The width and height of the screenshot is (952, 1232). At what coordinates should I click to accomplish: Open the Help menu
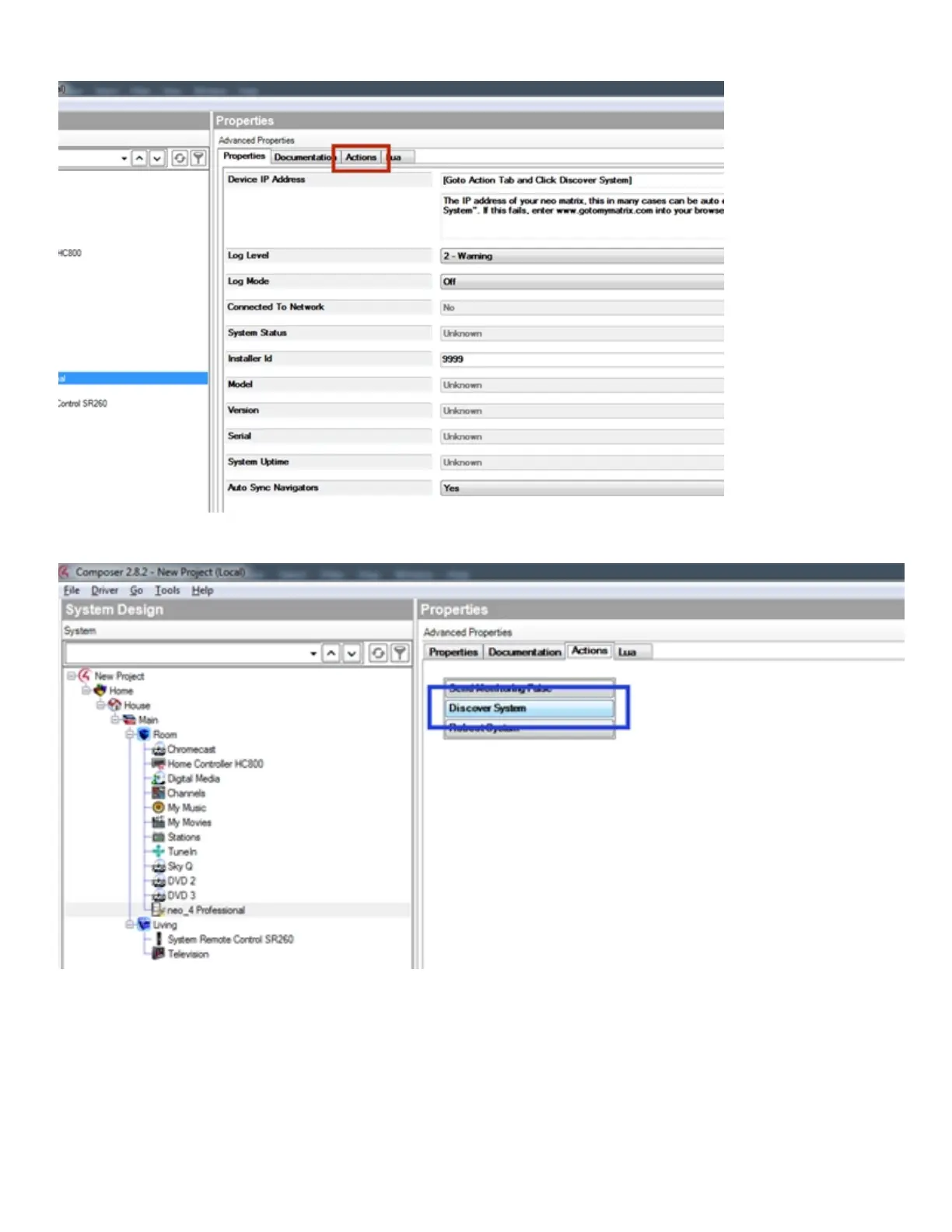tap(202, 591)
